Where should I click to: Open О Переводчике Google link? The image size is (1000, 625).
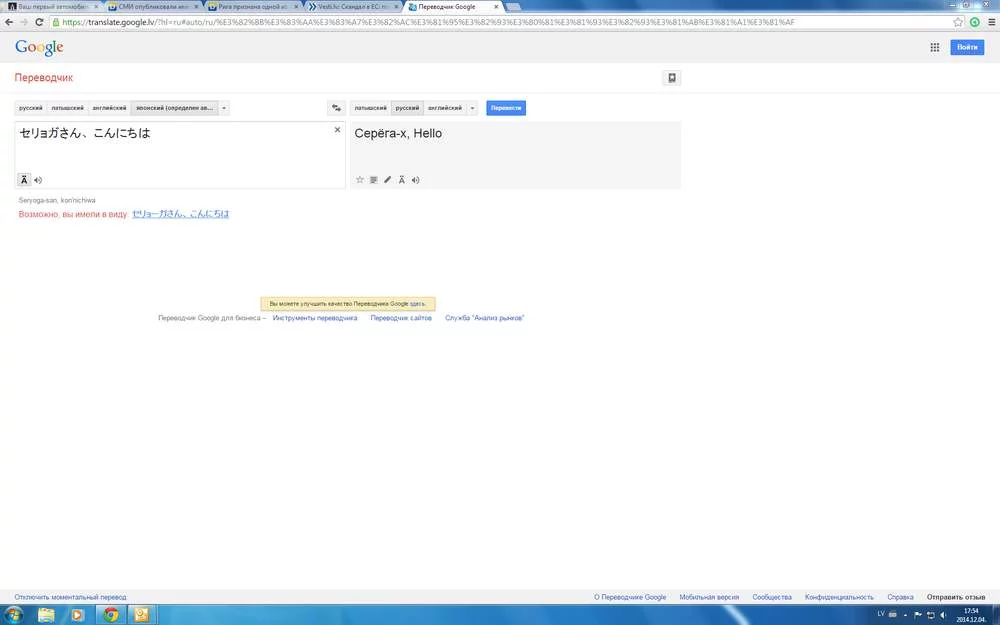(630, 598)
